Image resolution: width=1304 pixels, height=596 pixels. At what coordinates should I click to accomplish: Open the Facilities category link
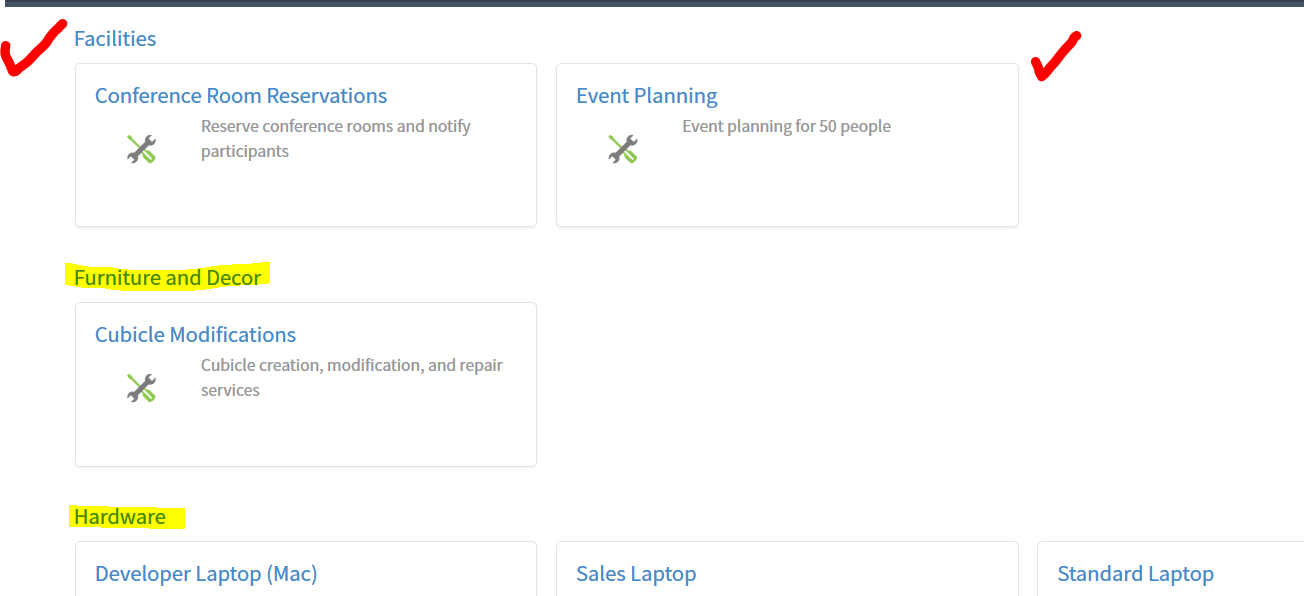pos(115,39)
